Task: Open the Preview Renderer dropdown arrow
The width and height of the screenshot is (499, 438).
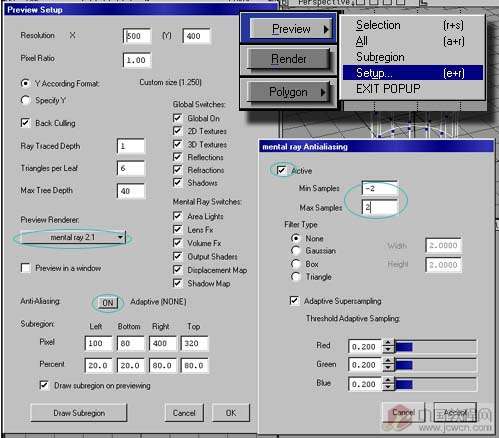Action: coord(120,237)
